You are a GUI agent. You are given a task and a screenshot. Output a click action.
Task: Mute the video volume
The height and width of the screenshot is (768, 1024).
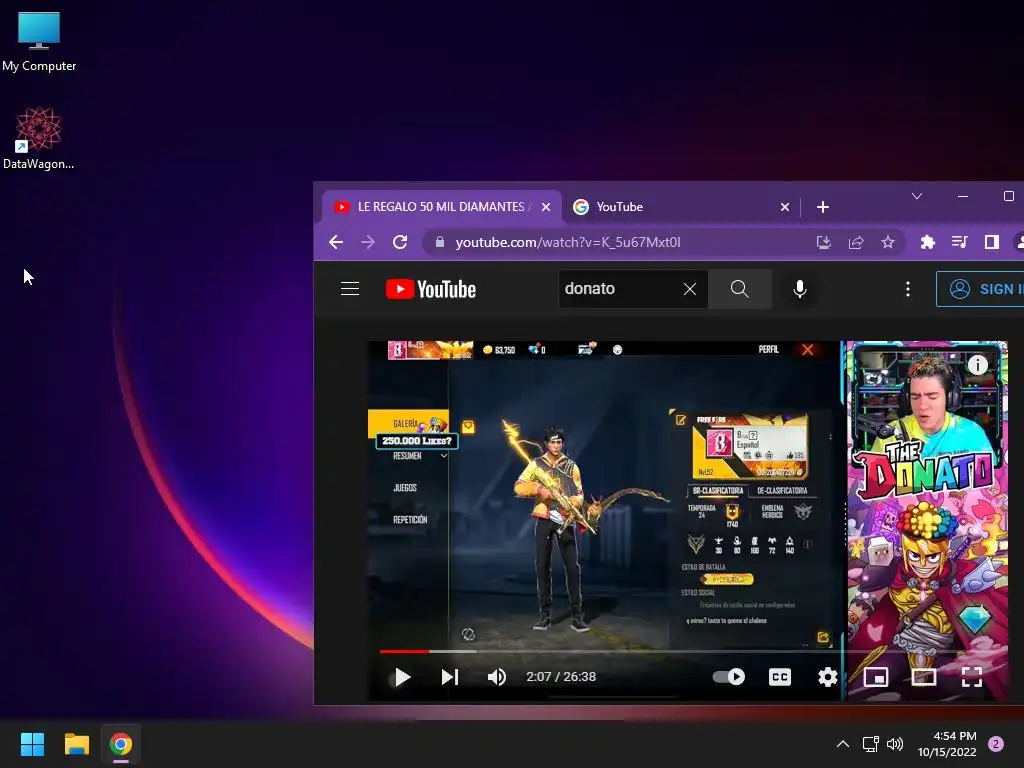point(496,677)
